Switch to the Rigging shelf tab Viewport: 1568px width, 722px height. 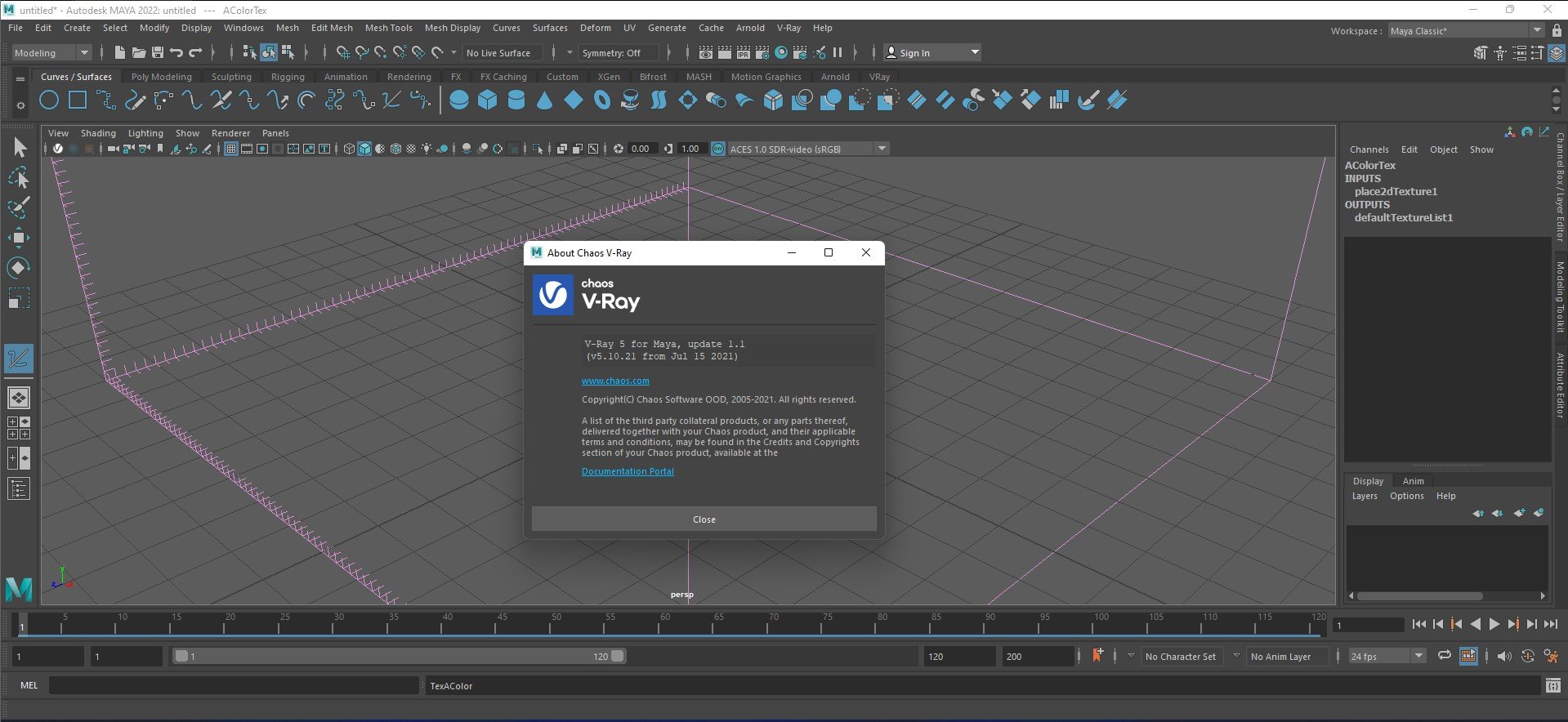pyautogui.click(x=288, y=77)
